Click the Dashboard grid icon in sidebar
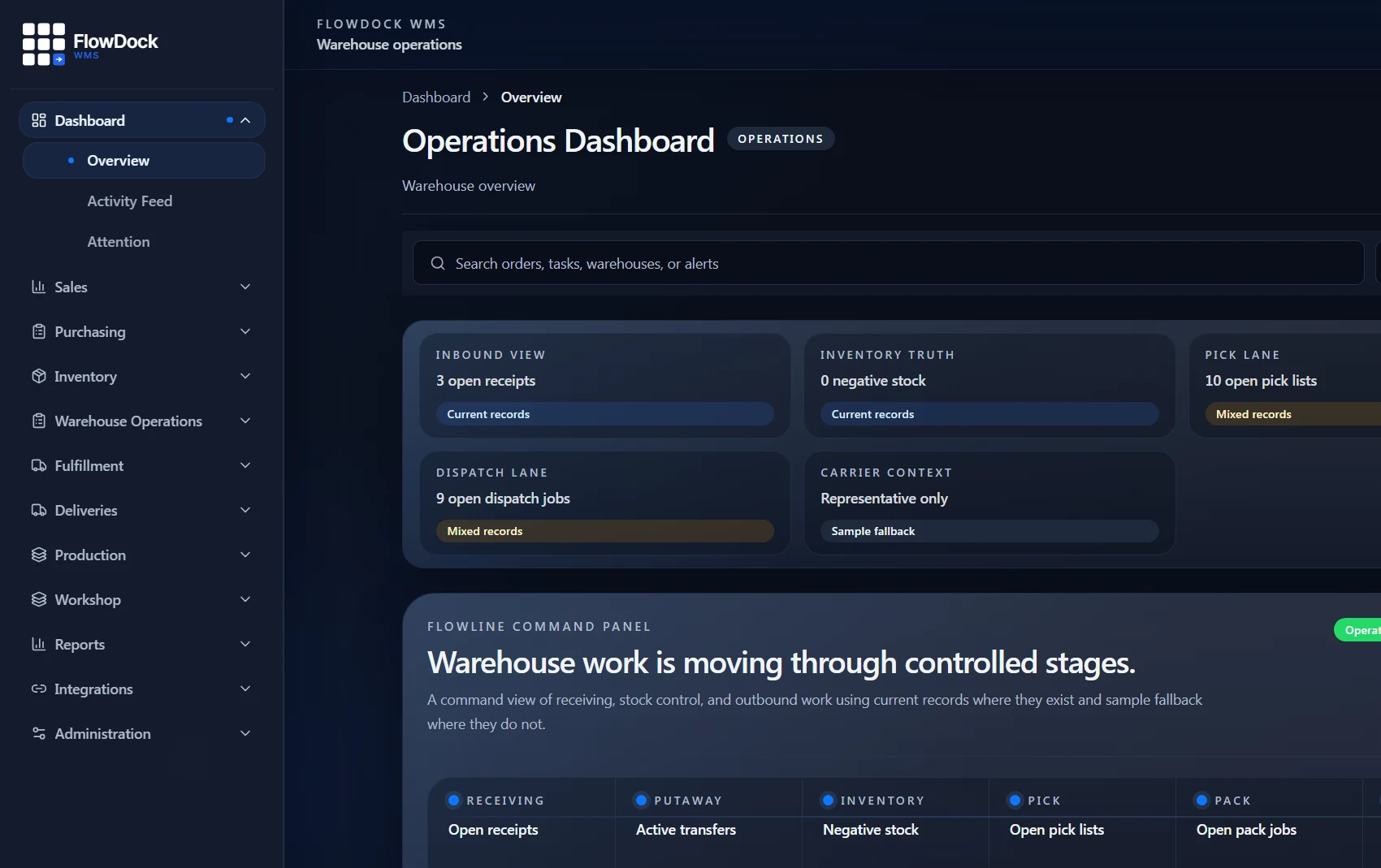Viewport: 1381px width, 868px height. pyautogui.click(x=38, y=120)
